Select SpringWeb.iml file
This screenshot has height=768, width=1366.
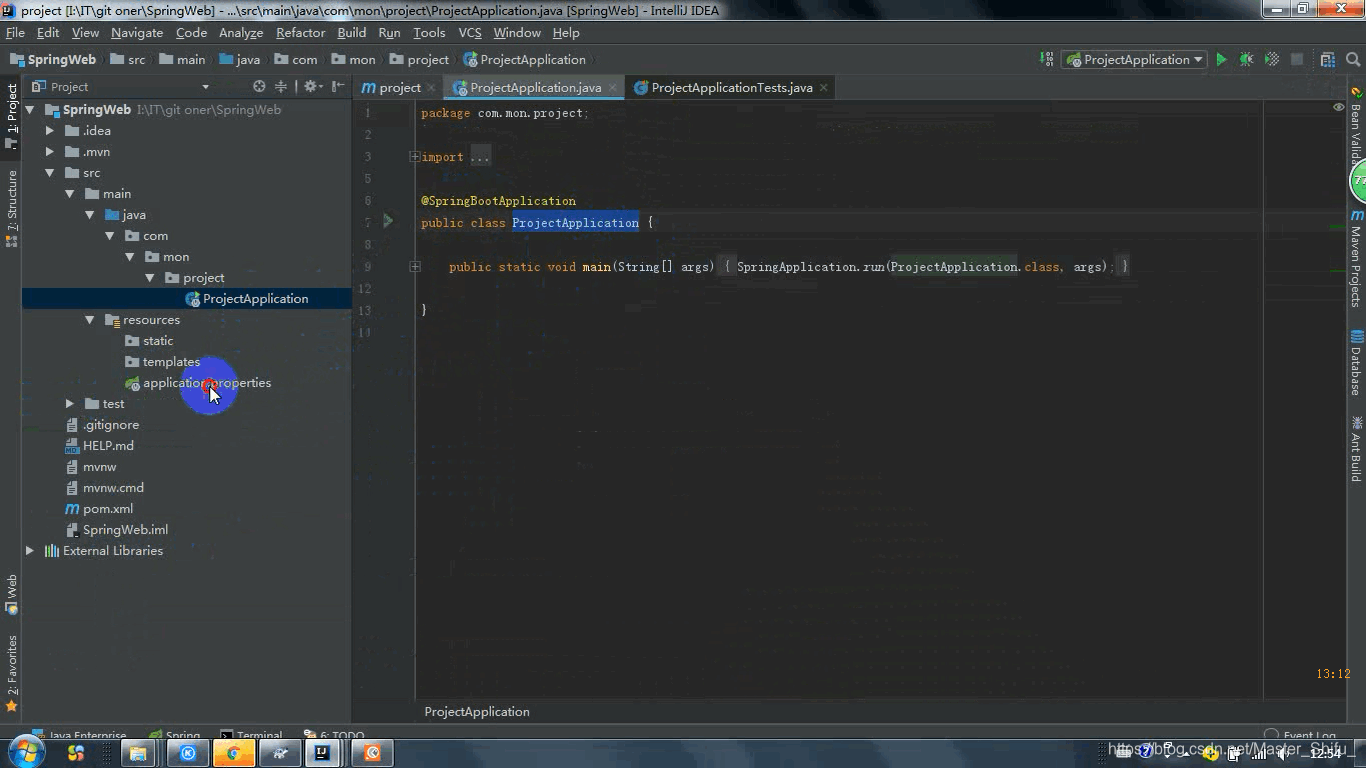pos(116,530)
